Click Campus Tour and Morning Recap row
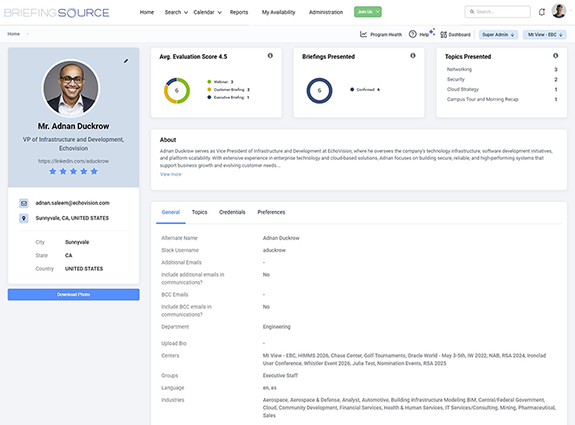Image resolution: width=575 pixels, height=425 pixels. tap(502, 99)
